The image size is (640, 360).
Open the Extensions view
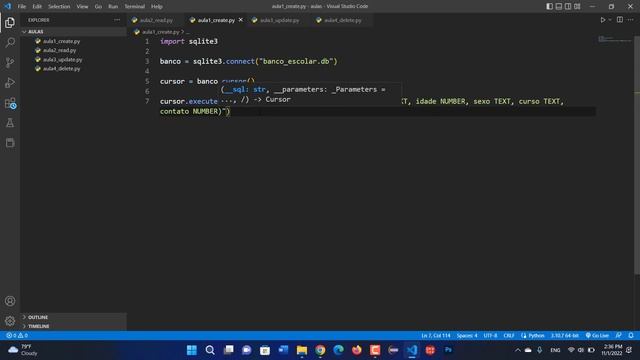point(10,103)
